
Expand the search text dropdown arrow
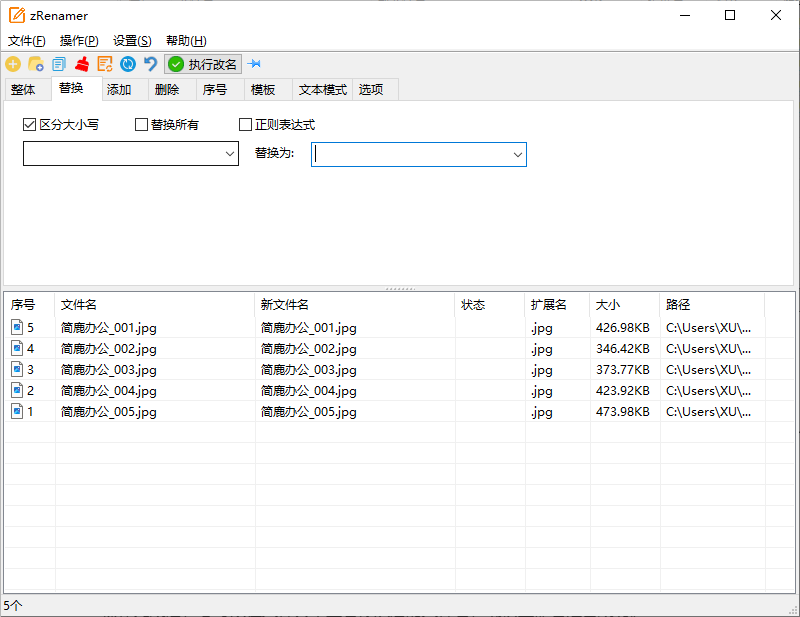point(230,154)
